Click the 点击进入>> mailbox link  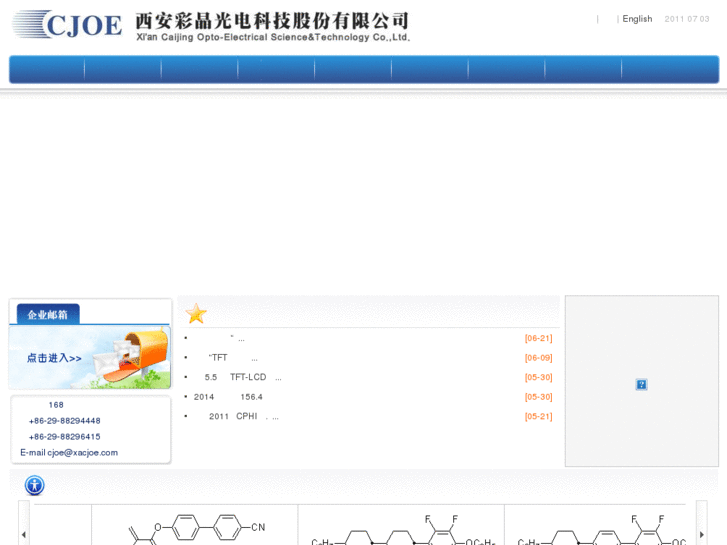(x=54, y=358)
